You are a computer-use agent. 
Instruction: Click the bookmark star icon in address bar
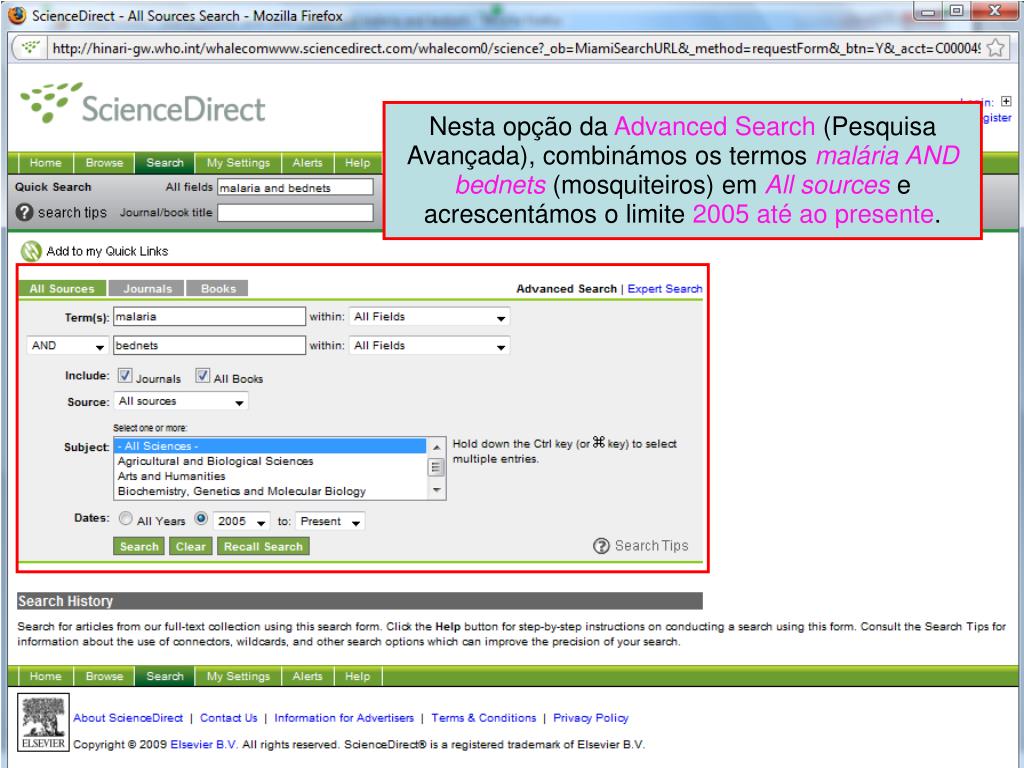995,48
